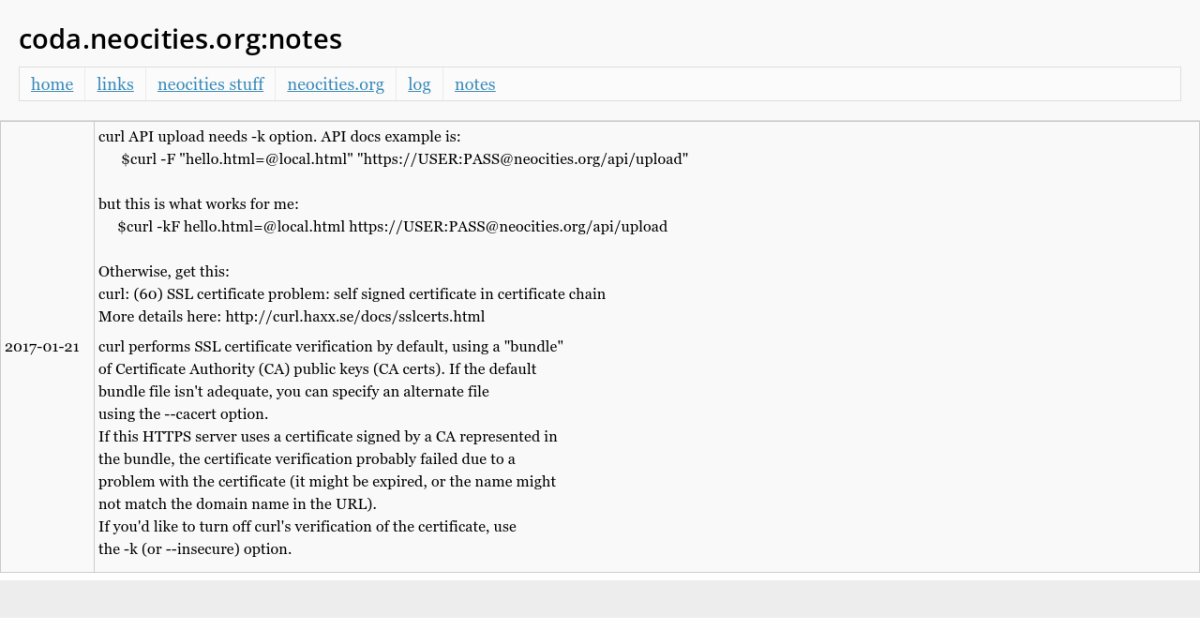
Task: Go to neocities.org
Action: (335, 84)
